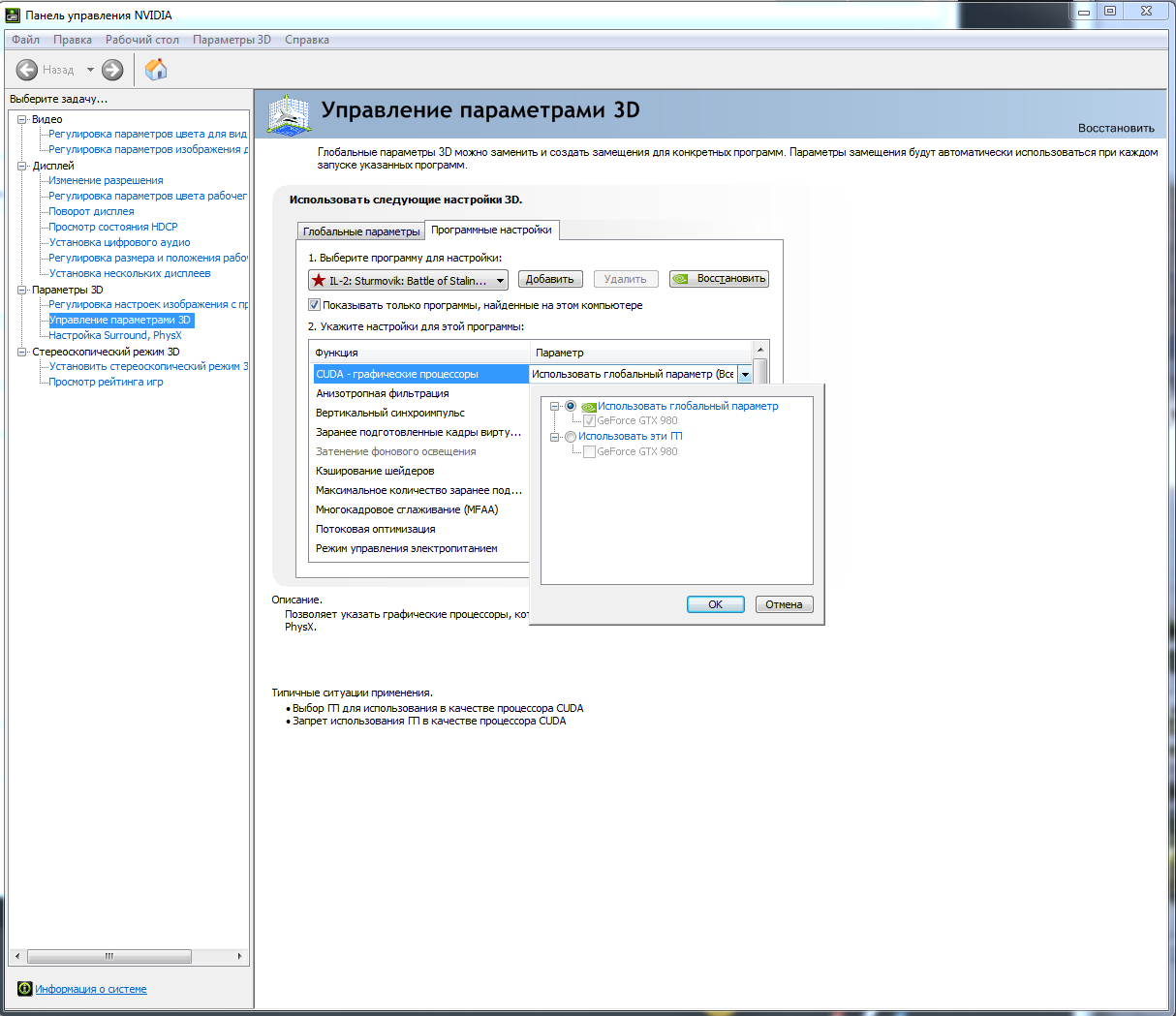Collapse the Дисплей tree node
This screenshot has width=1176, height=1016.
(x=22, y=166)
